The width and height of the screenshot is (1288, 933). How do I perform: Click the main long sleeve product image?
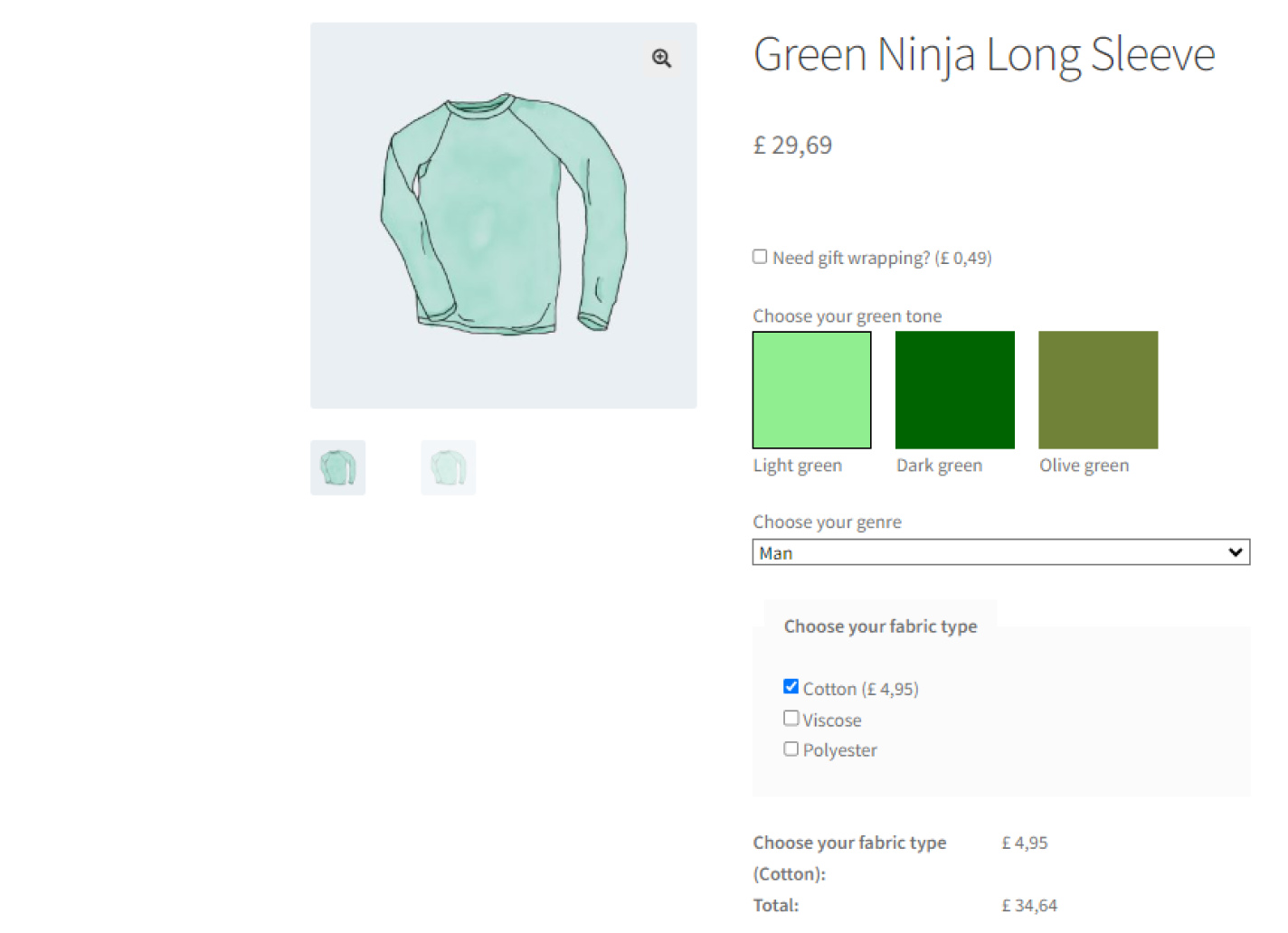tap(502, 215)
